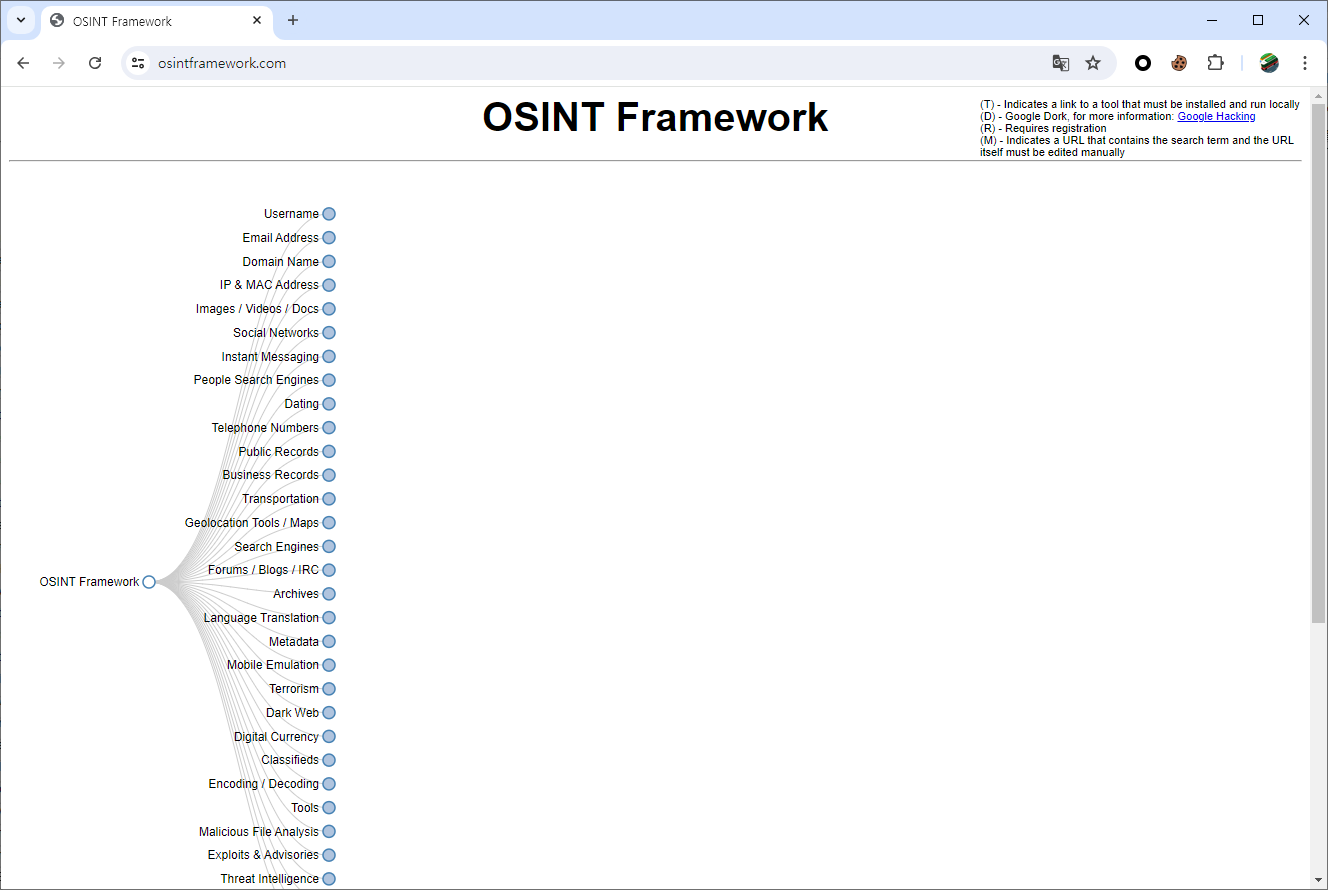Viewport: 1328px width, 890px height.
Task: Select the Digital Currency tree label
Action: tap(276, 737)
